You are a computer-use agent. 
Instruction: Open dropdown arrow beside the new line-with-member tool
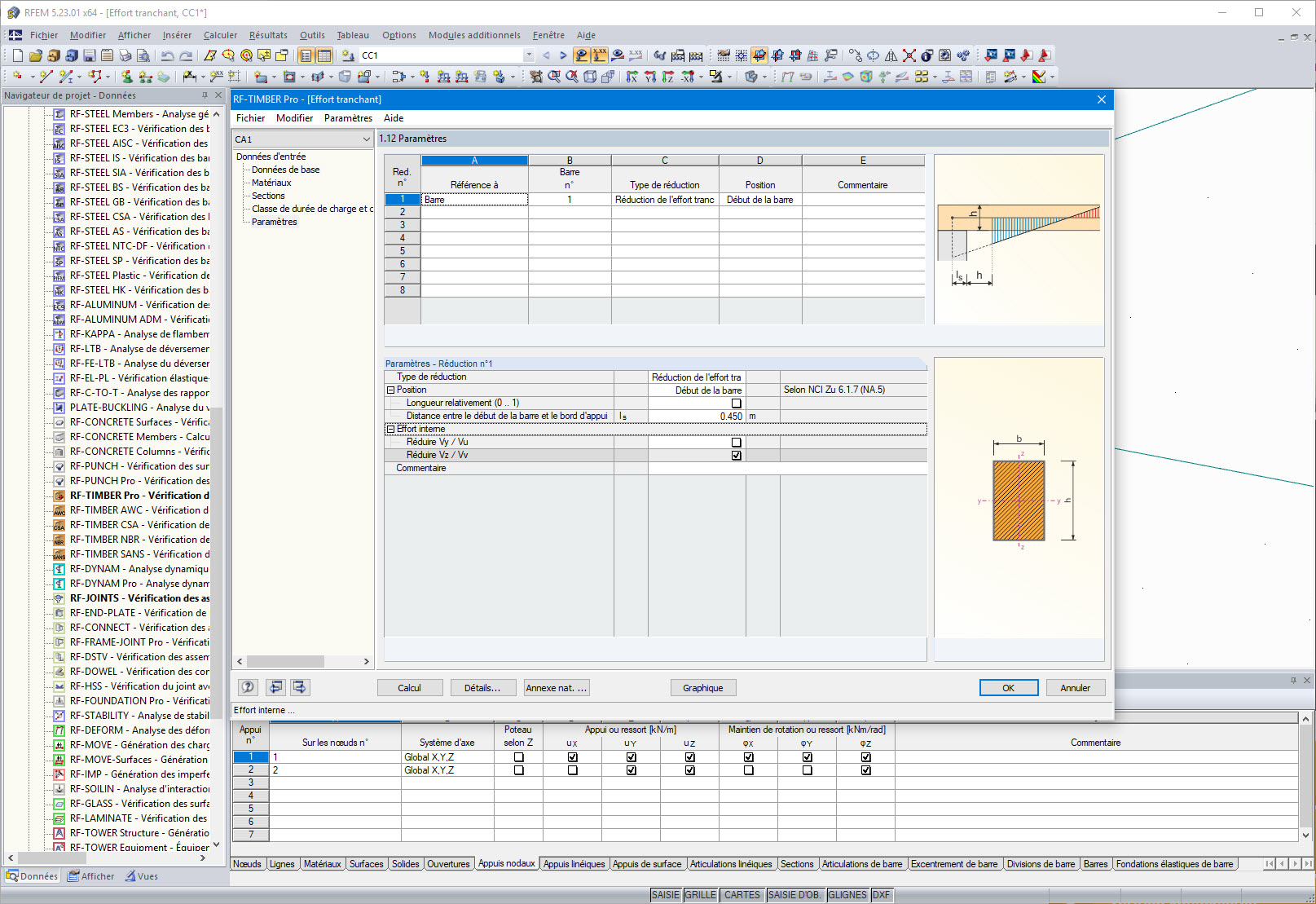(x=80, y=77)
